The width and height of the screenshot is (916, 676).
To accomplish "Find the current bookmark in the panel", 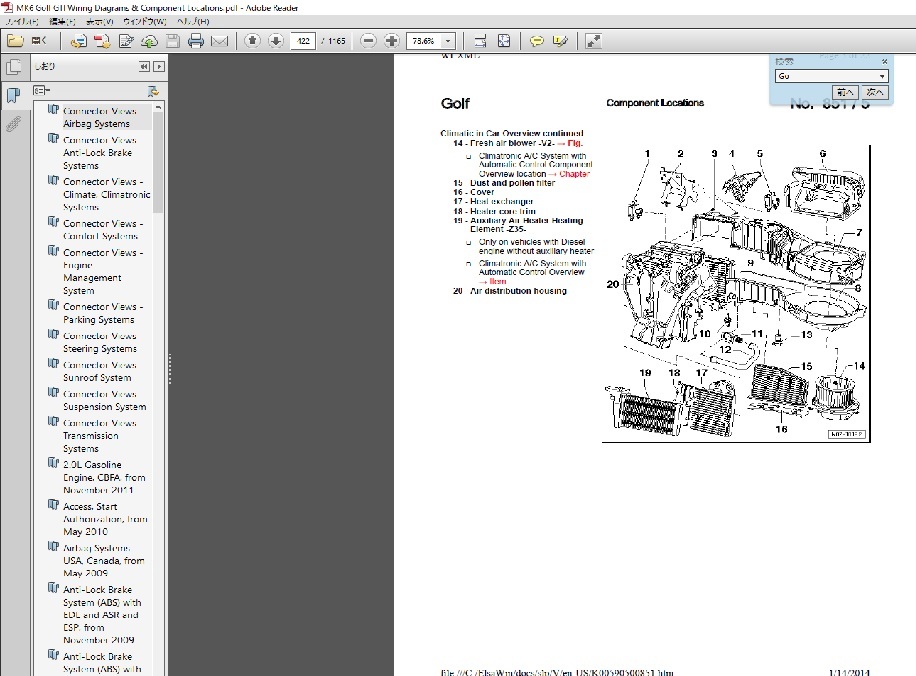I will pyautogui.click(x=153, y=91).
